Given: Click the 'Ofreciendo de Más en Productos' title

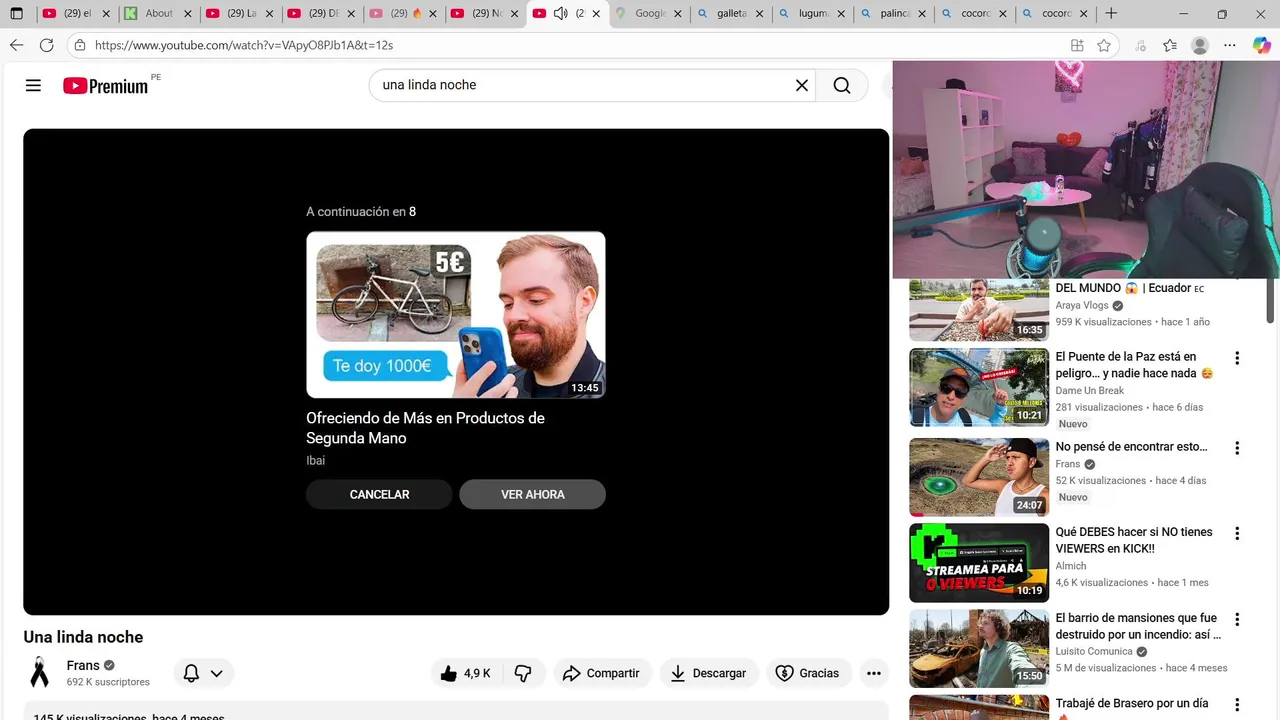Looking at the screenshot, I should [425, 428].
